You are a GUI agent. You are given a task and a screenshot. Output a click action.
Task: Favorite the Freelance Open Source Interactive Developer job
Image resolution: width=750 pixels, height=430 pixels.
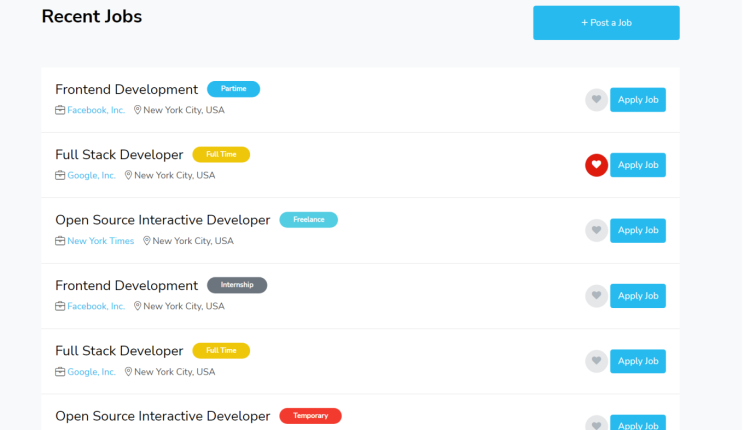coord(596,230)
